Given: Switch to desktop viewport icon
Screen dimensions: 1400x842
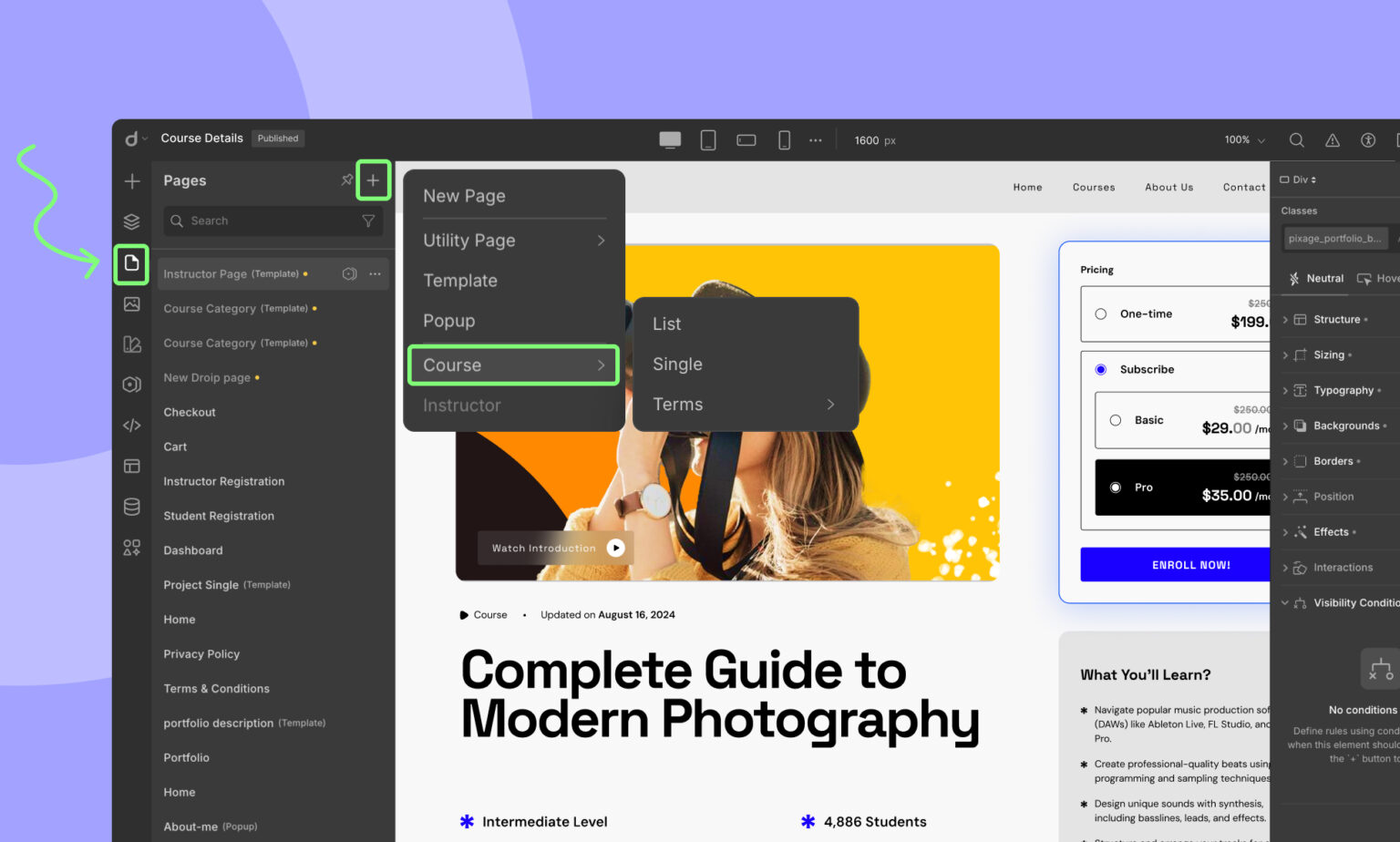Looking at the screenshot, I should tap(670, 140).
